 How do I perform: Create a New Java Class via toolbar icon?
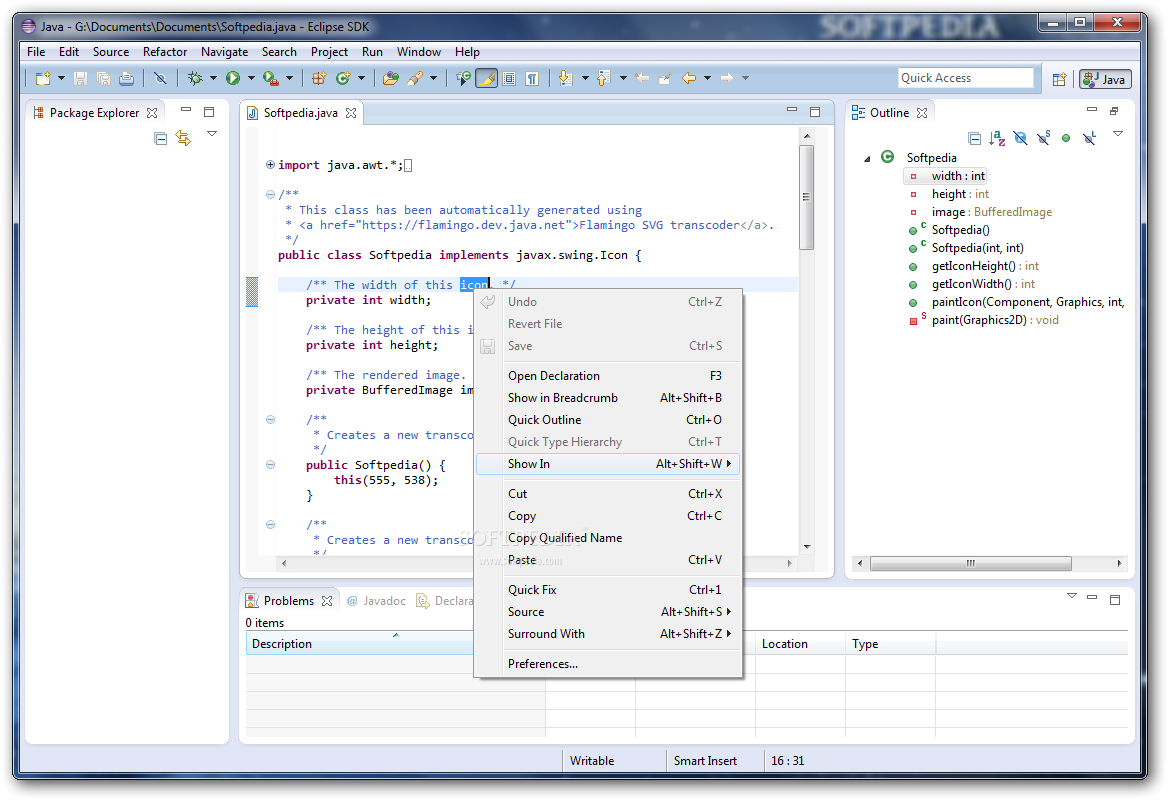pyautogui.click(x=343, y=78)
